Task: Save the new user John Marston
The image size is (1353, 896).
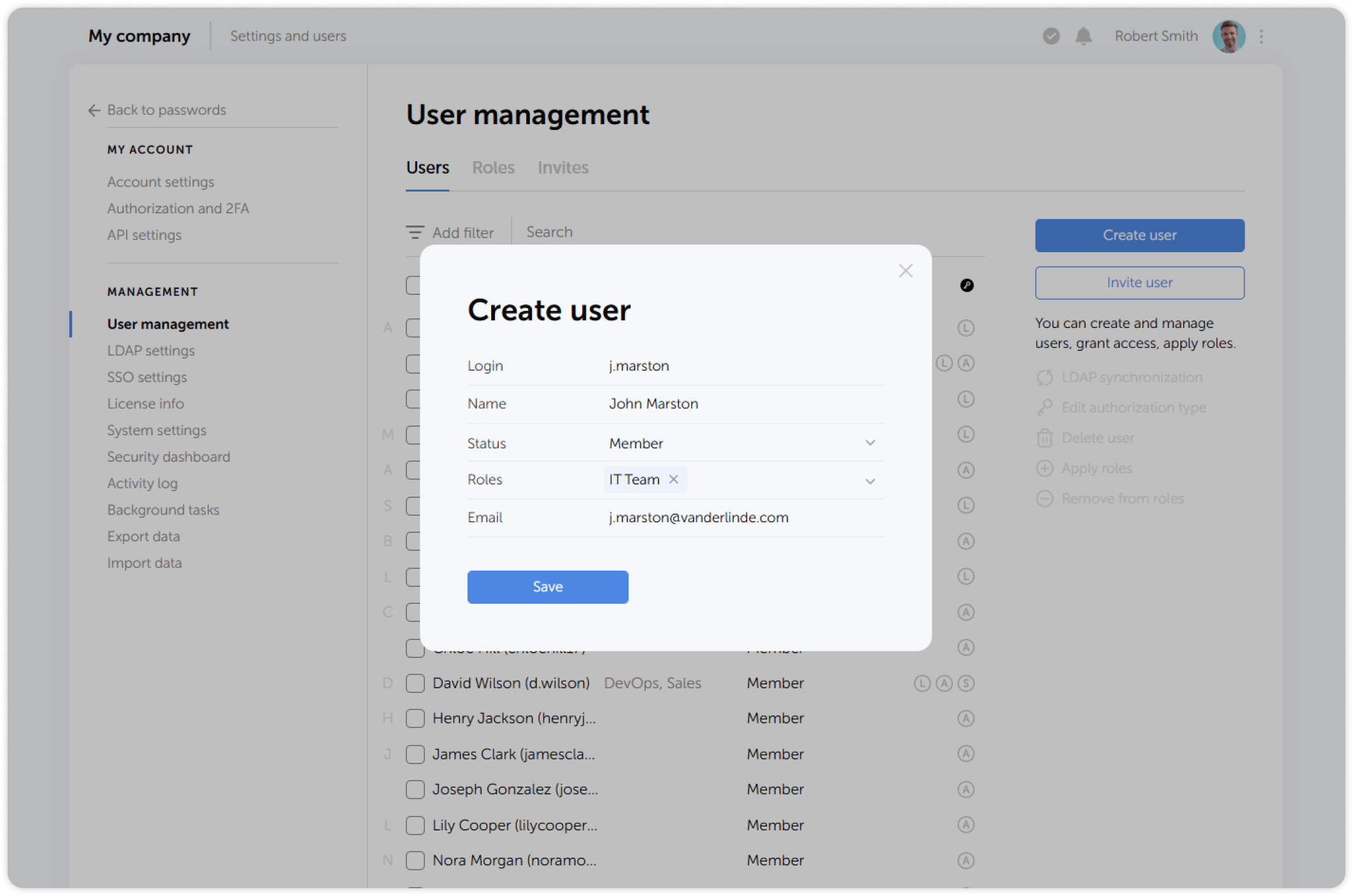Action: (x=547, y=587)
